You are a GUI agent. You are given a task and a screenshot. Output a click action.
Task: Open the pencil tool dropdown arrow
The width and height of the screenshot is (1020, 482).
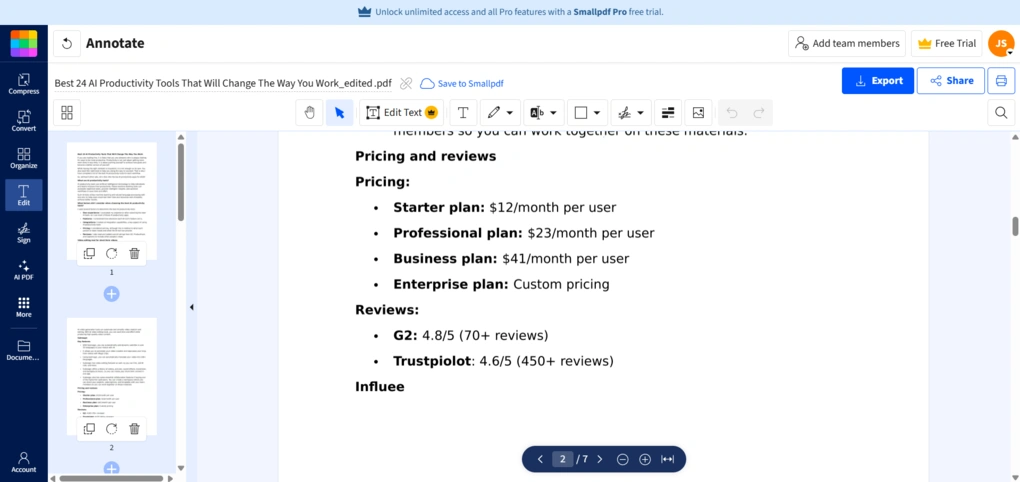[510, 113]
